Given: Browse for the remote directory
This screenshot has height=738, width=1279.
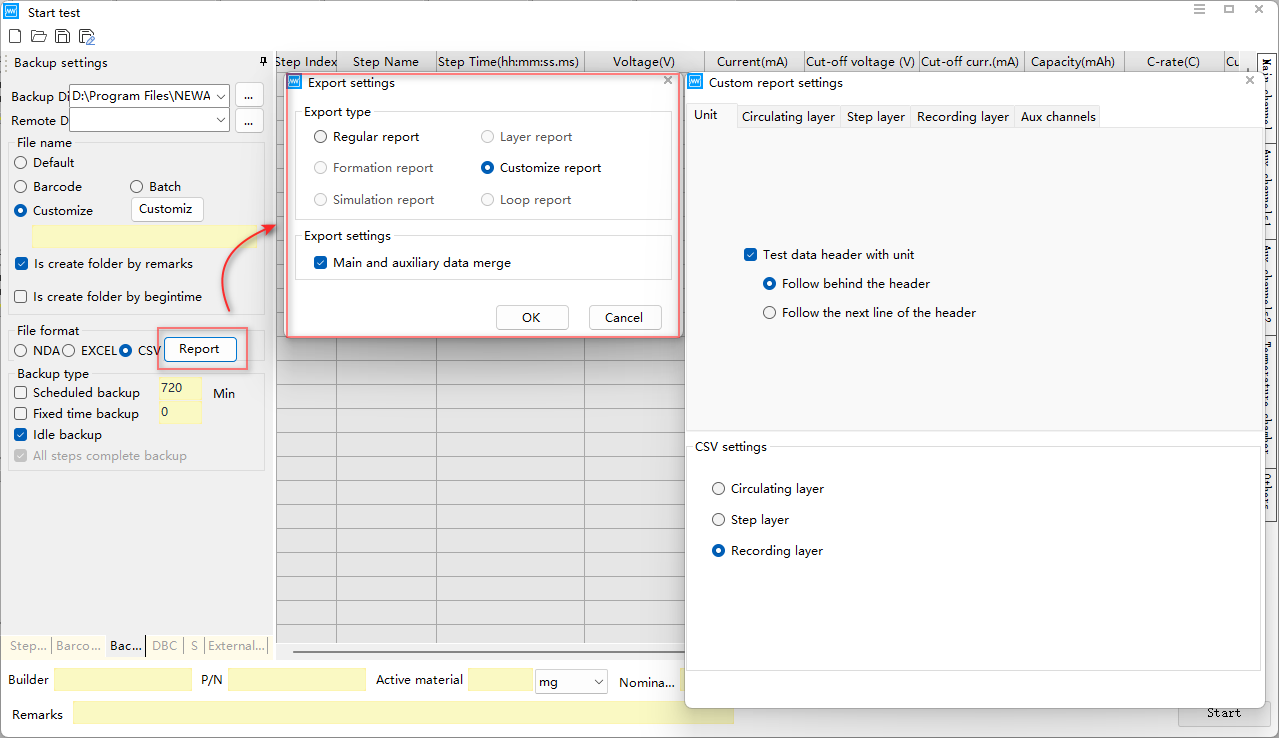Looking at the screenshot, I should (x=250, y=120).
